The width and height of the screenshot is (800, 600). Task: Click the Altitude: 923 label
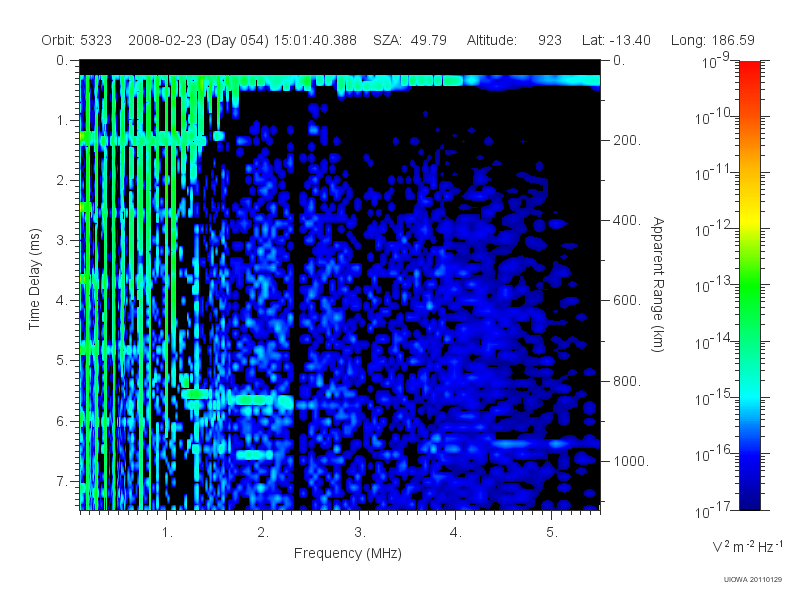click(514, 40)
